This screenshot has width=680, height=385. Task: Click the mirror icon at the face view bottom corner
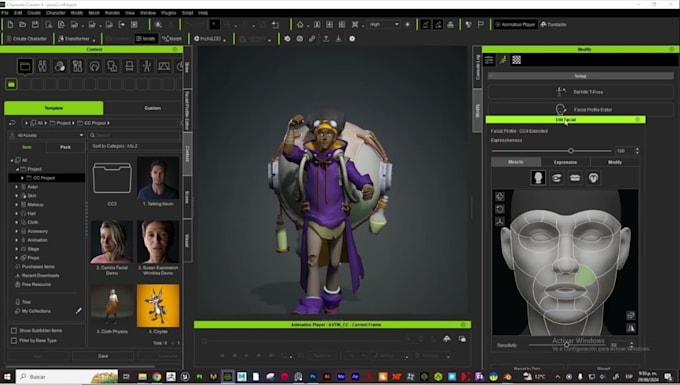631,328
